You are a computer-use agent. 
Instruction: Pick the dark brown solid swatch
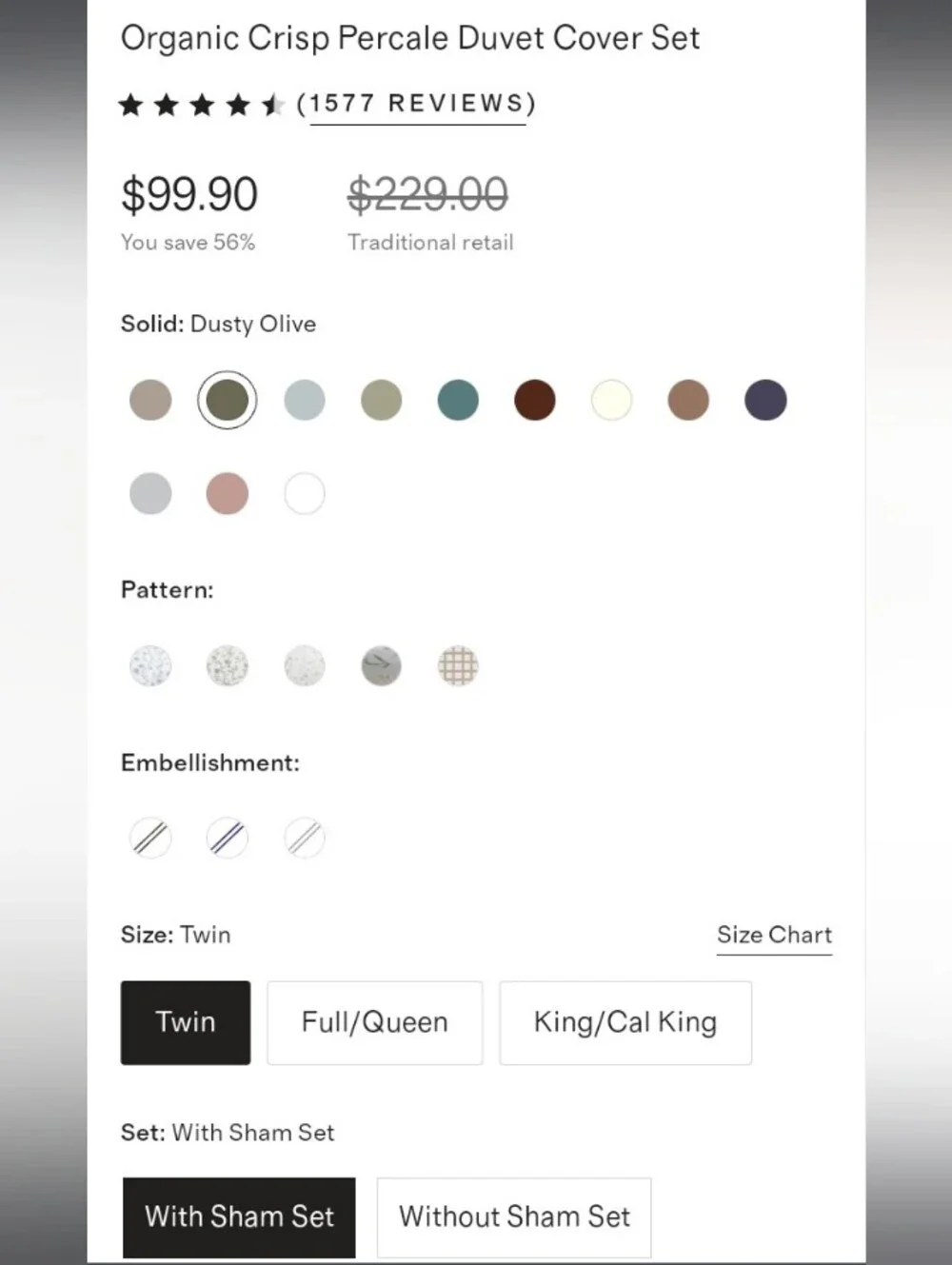535,400
